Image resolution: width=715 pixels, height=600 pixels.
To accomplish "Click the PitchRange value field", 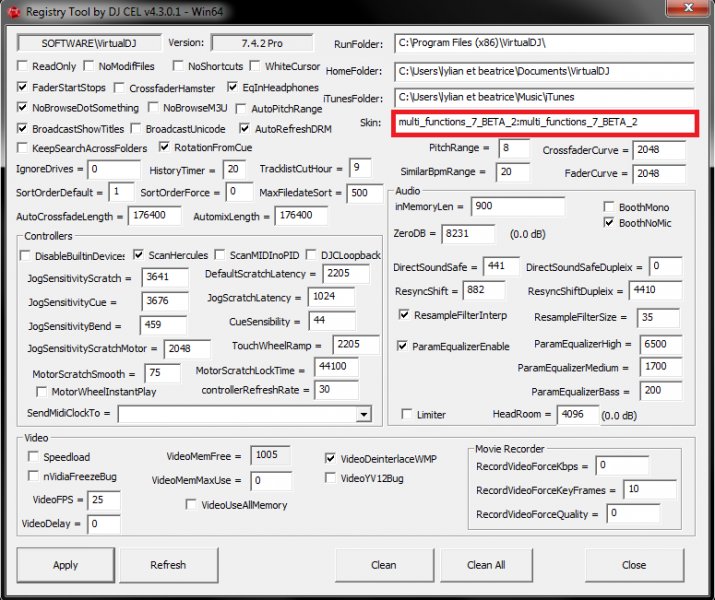I will [514, 149].
